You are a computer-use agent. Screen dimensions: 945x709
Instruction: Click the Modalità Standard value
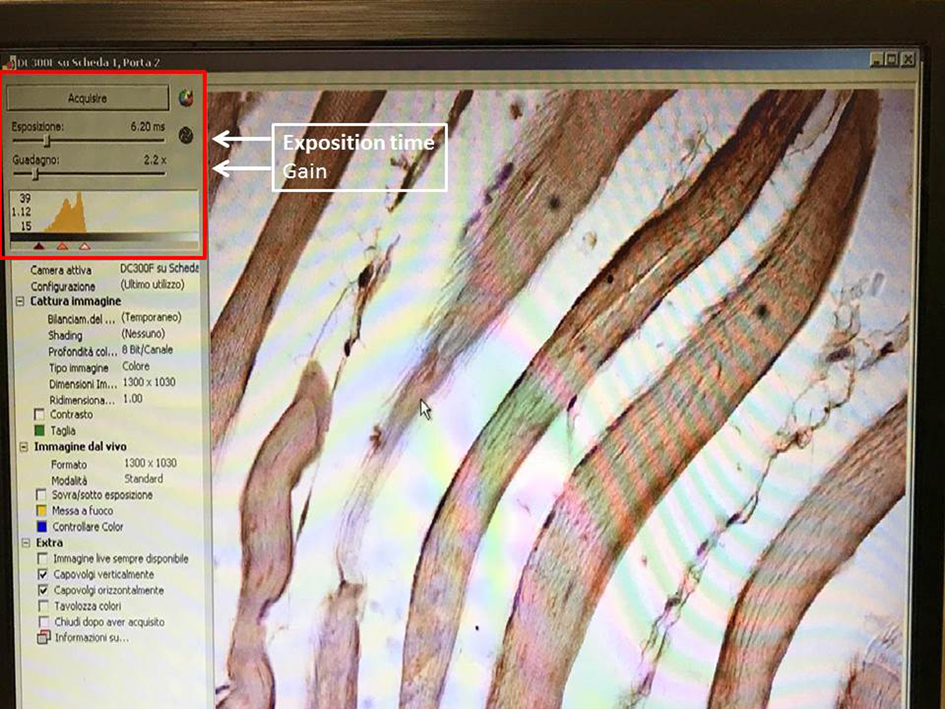[x=143, y=479]
